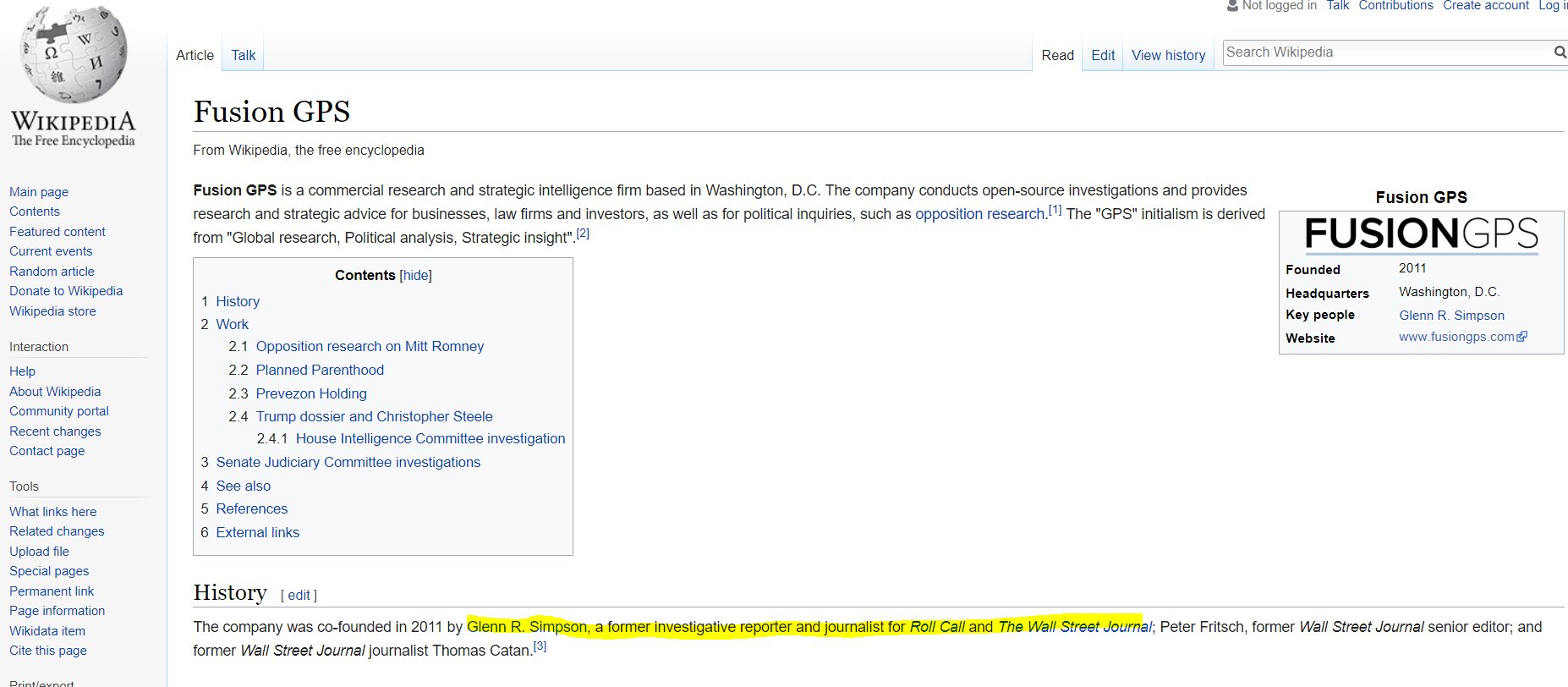Click the Wikipedia globe logo
Viewport: 1568px width, 687px height.
pos(74,55)
